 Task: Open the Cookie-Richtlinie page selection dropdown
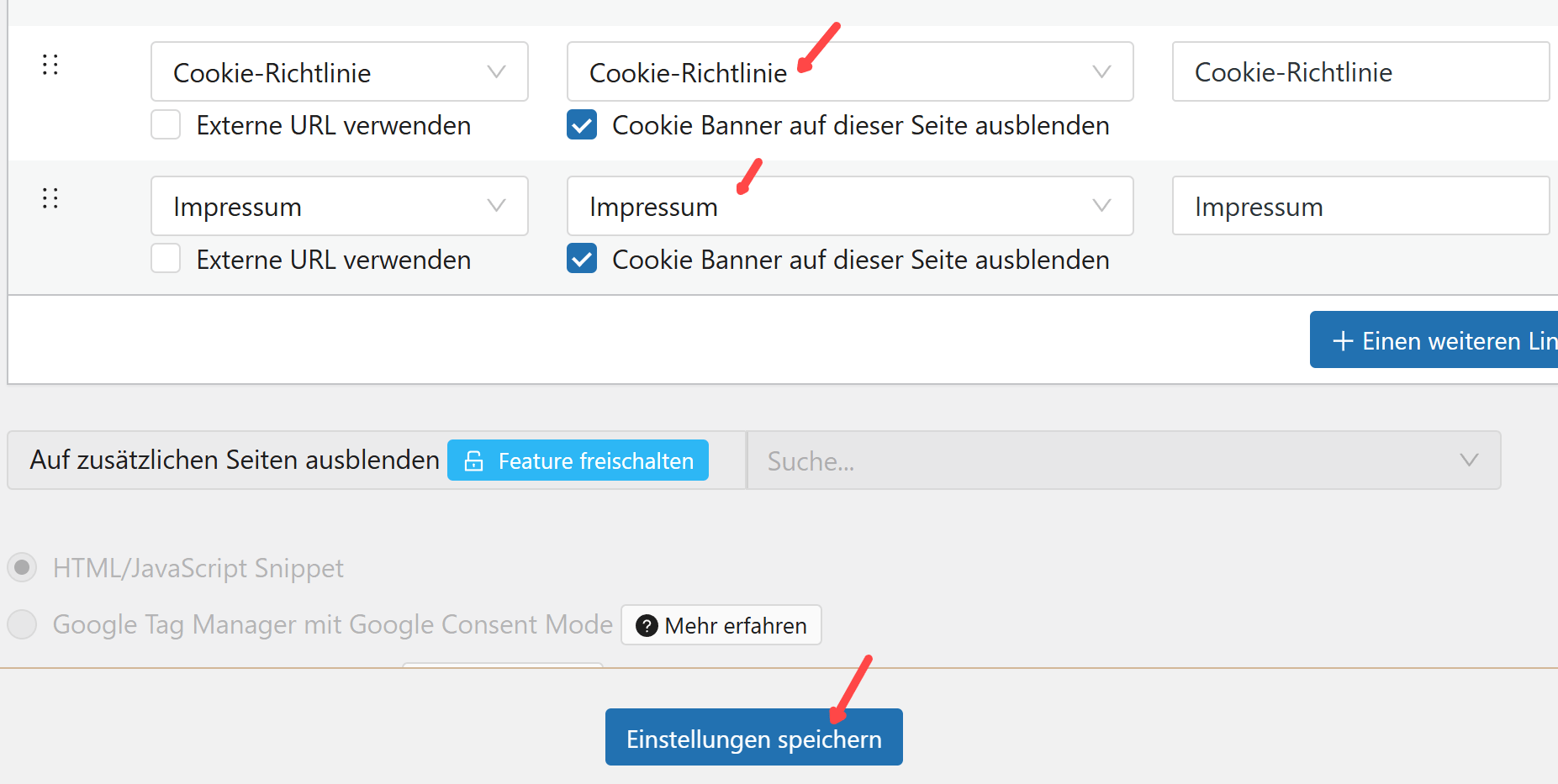(x=849, y=72)
